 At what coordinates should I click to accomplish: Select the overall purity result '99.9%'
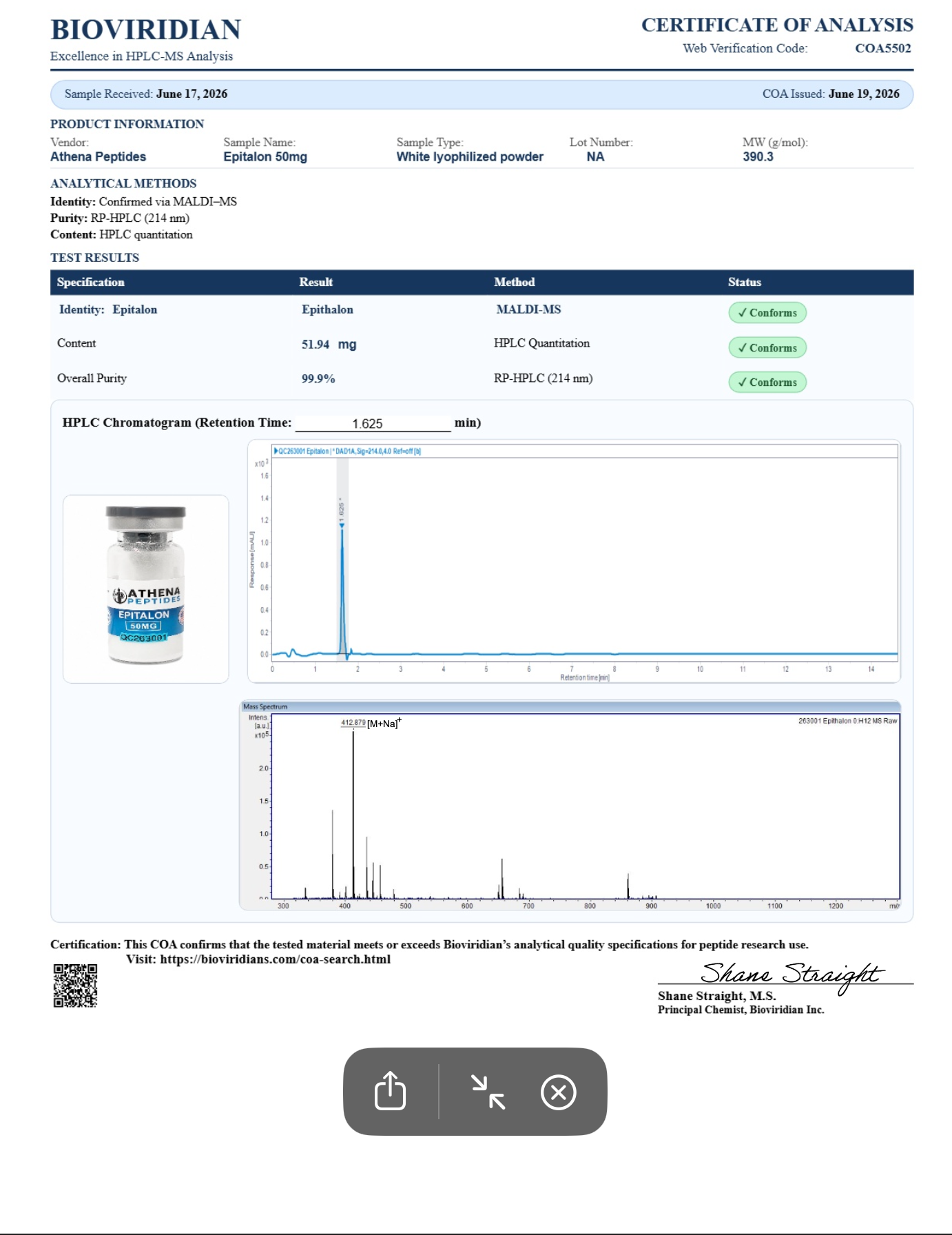(318, 378)
